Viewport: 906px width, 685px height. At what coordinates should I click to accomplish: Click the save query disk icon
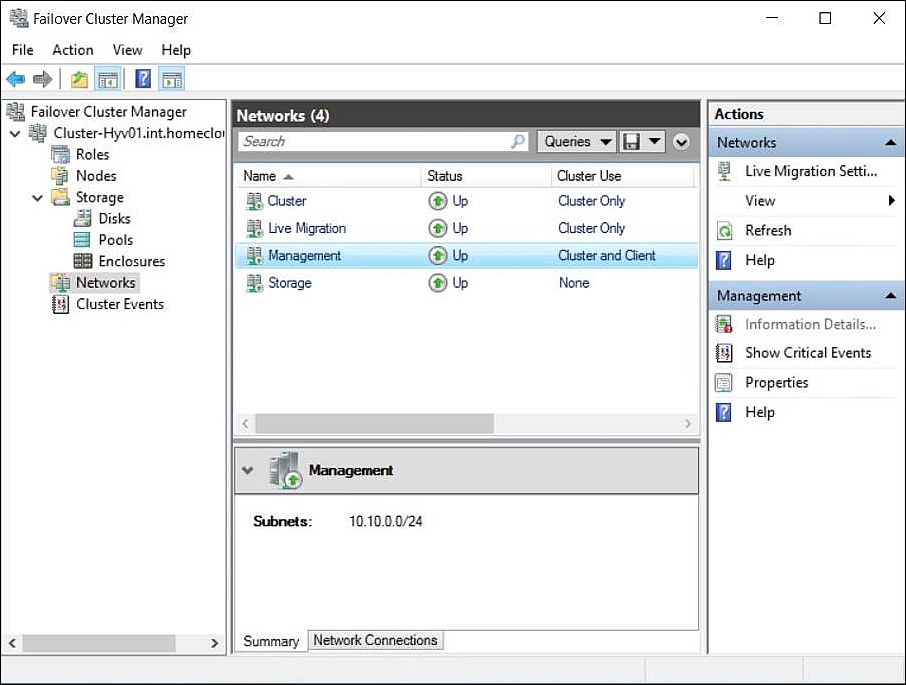tap(632, 142)
